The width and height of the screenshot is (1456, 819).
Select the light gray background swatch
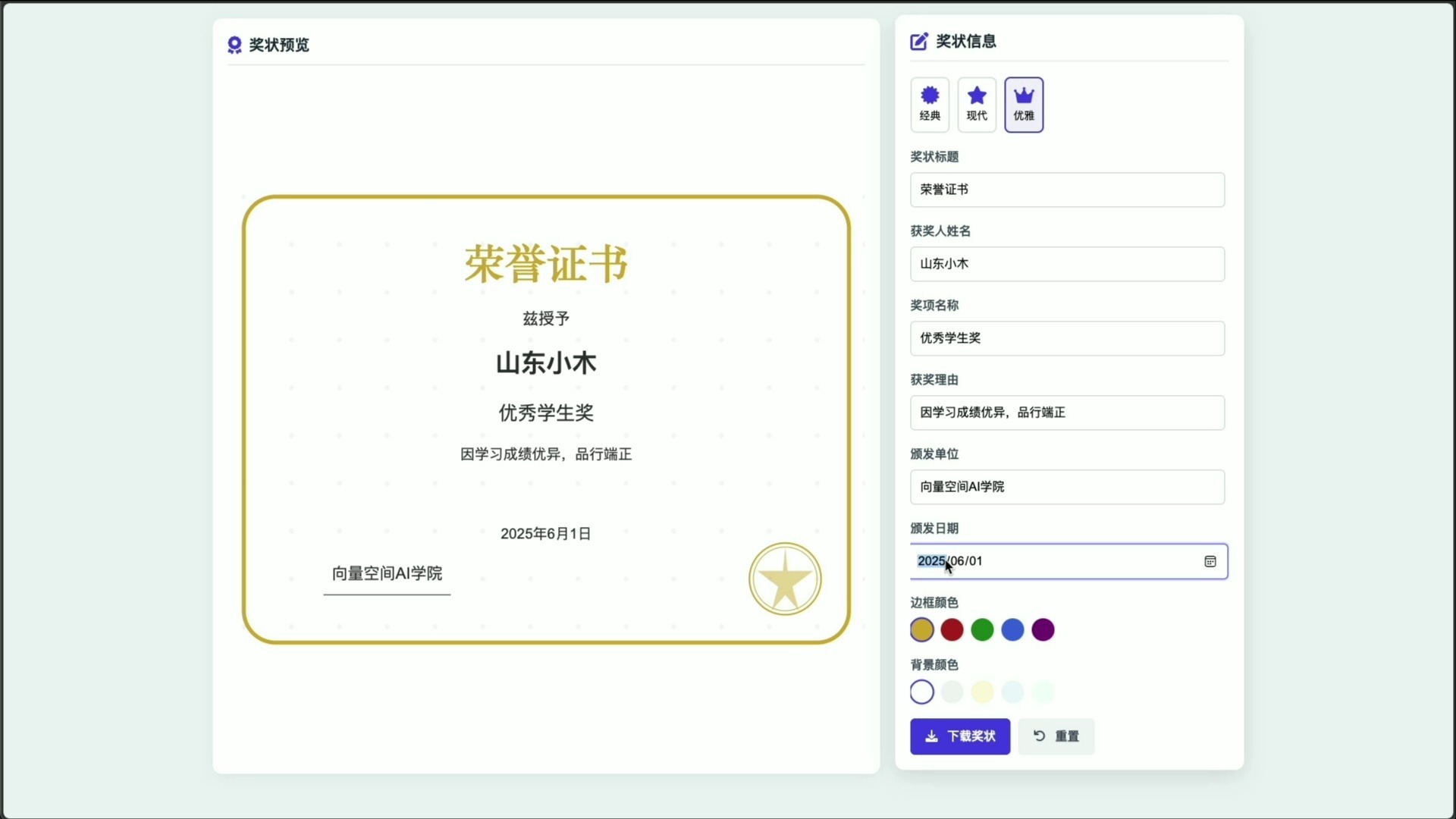(952, 692)
